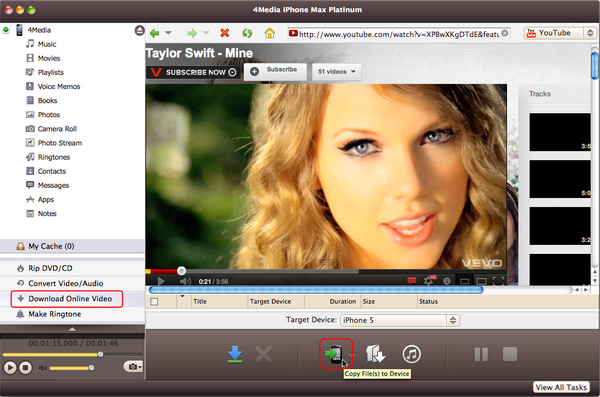Click the copy files to computer icon
Viewport: 600px width, 397px height.
(375, 354)
